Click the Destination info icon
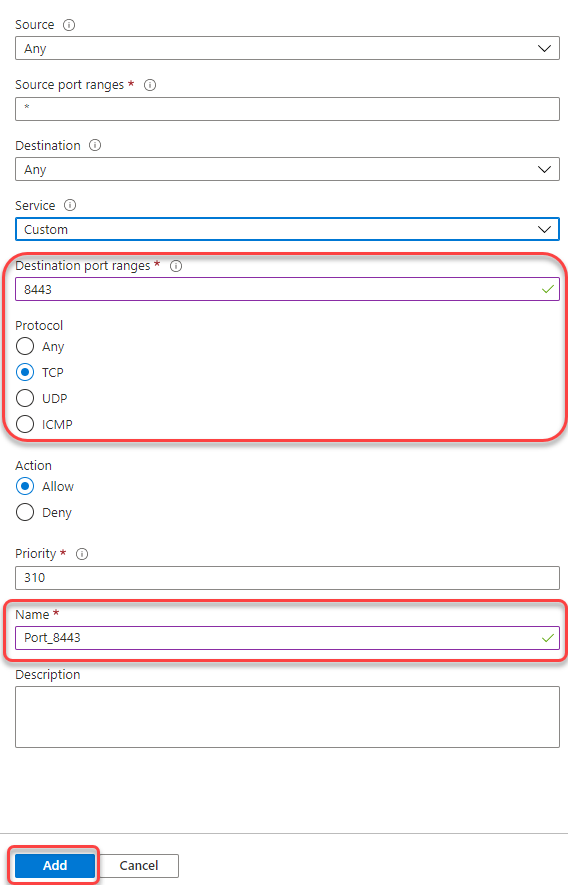 (x=95, y=145)
